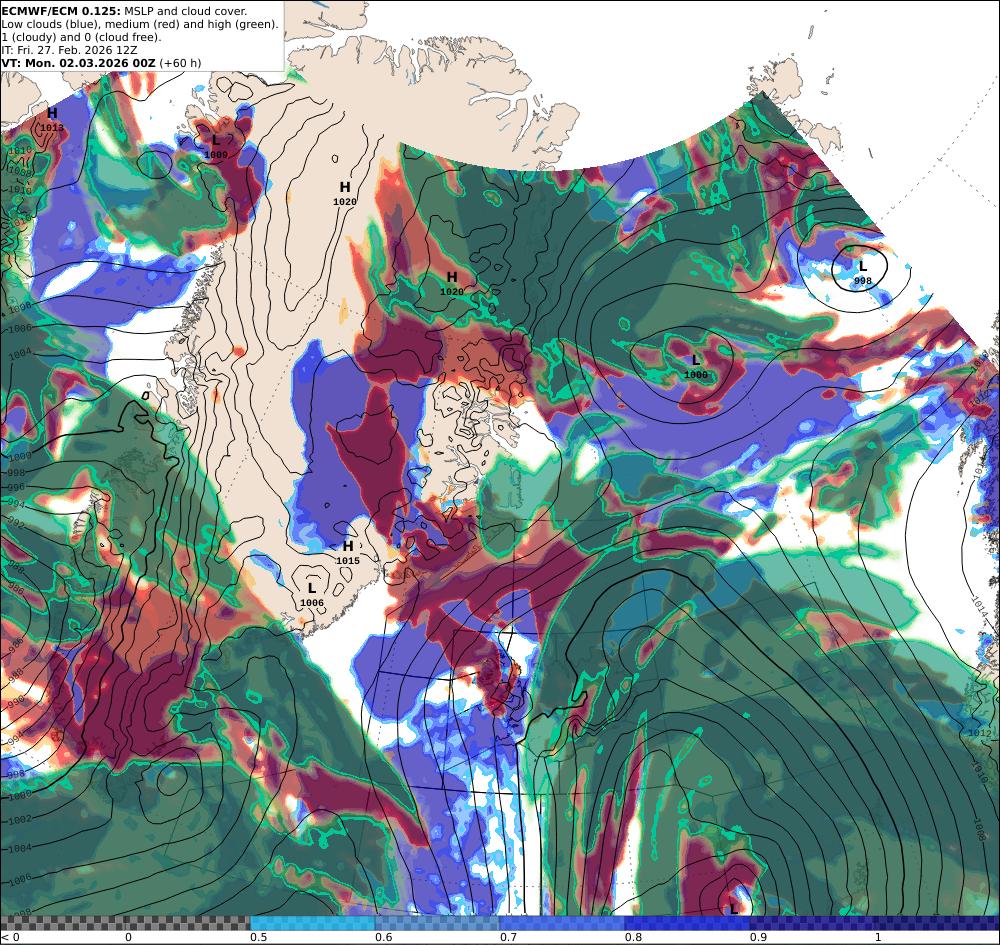Click the '0.9' colorbar tick label
This screenshot has width=1000, height=945.
point(758,937)
